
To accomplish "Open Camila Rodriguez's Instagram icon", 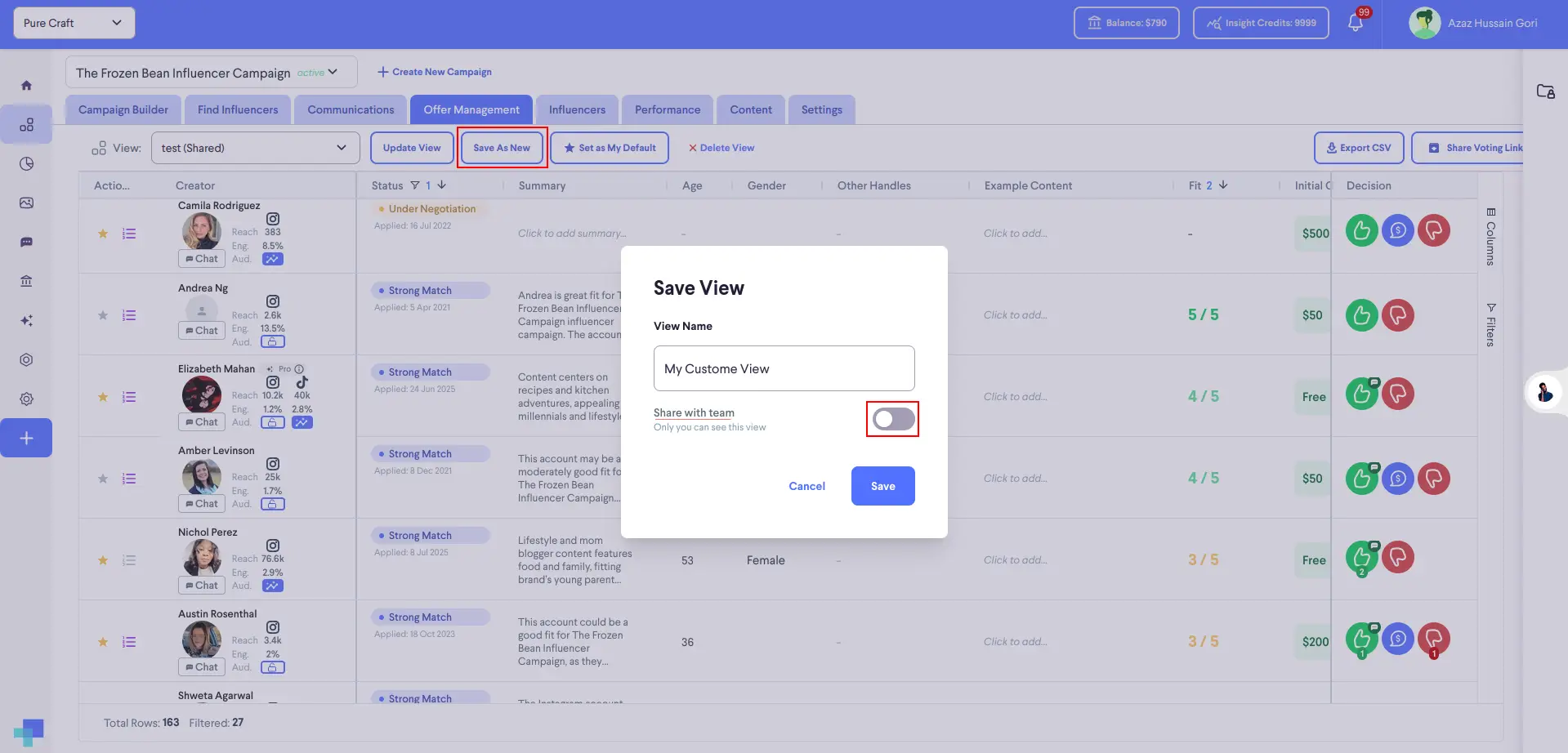I will 273,219.
